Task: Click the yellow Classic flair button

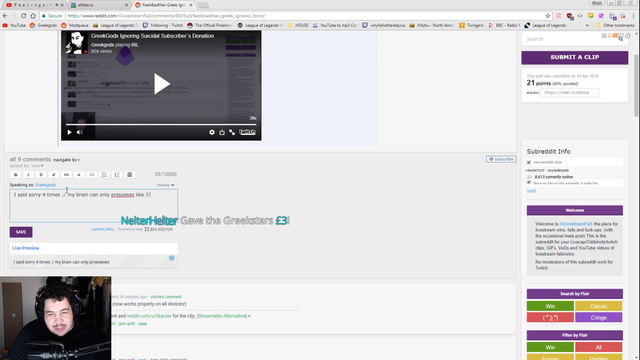Action: point(599,306)
